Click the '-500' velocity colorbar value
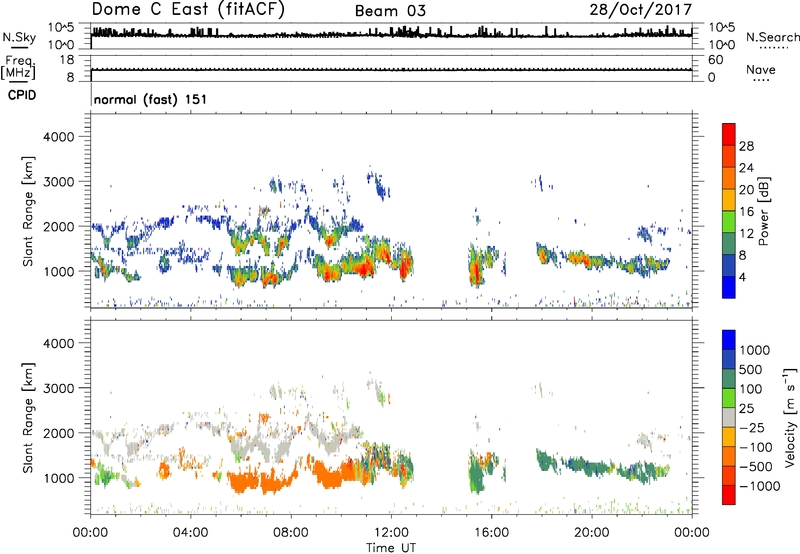The height and width of the screenshot is (554, 800). [756, 466]
